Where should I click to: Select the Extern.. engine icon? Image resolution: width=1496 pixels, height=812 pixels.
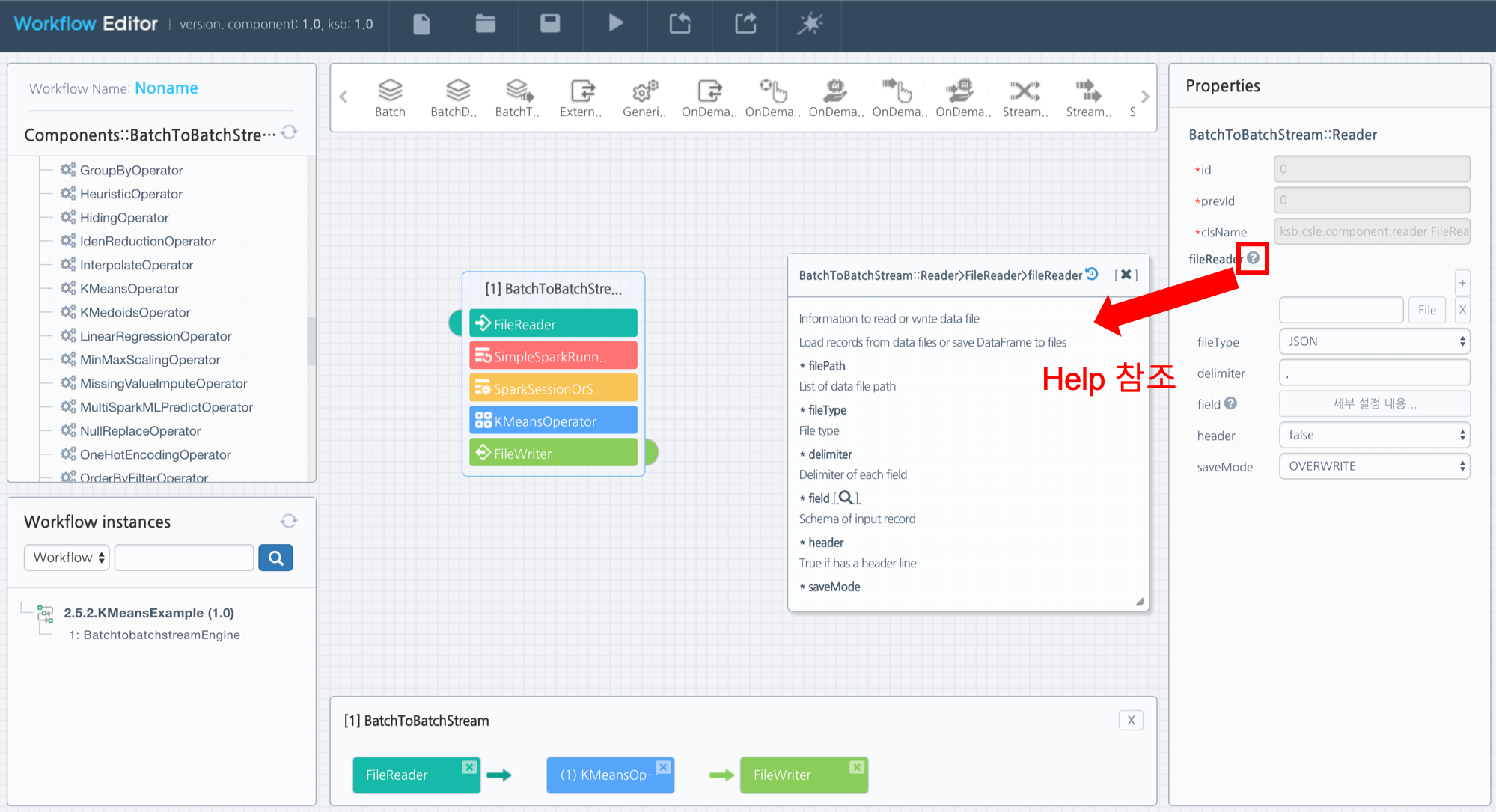coord(581,98)
